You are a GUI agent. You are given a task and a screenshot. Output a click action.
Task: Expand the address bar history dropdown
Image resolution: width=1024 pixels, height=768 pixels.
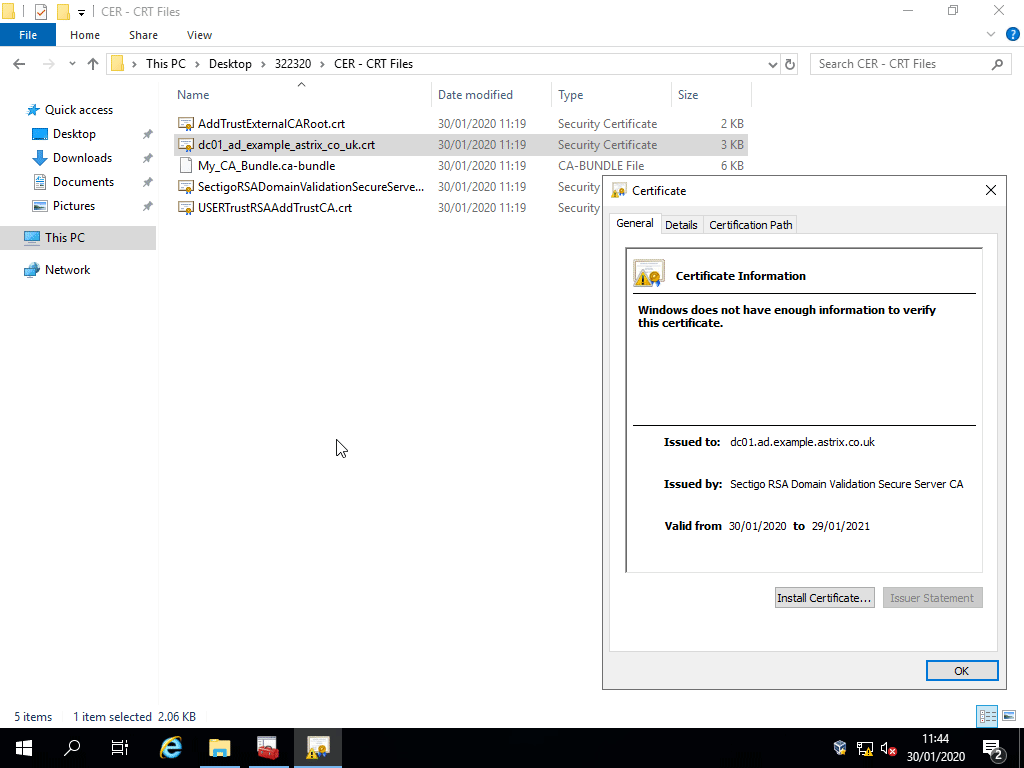coord(770,63)
